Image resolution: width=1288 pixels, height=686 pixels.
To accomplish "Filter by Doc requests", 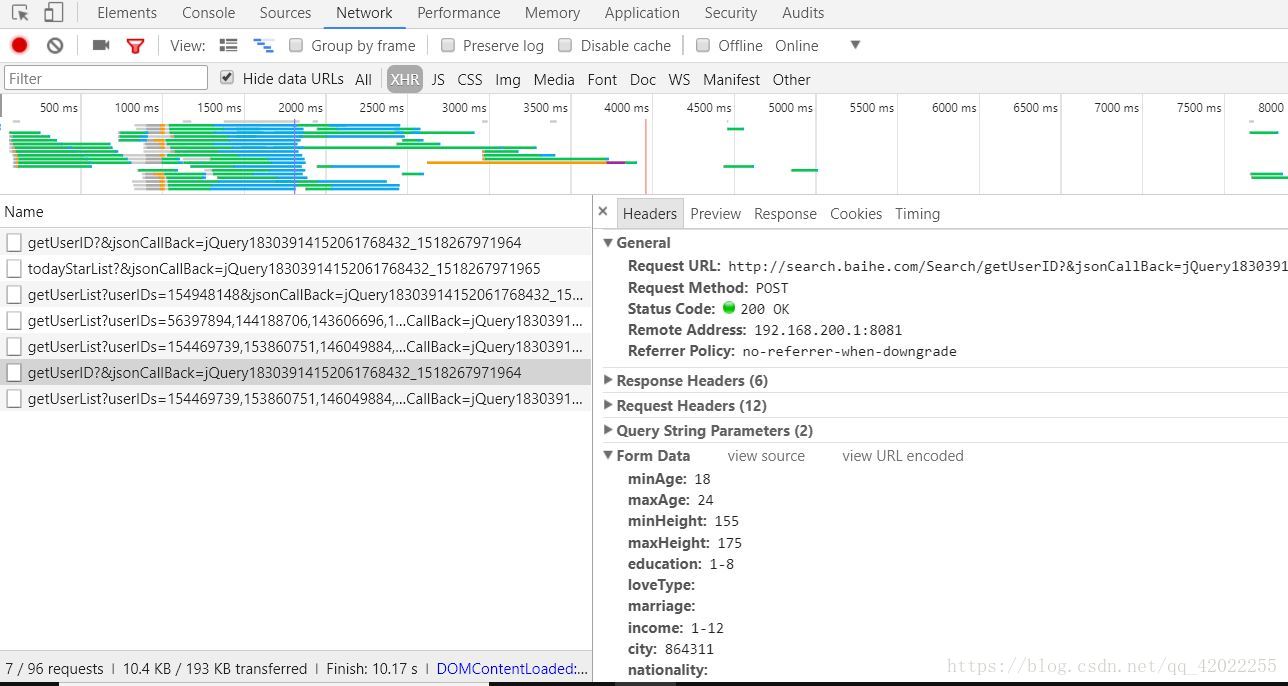I will [643, 79].
